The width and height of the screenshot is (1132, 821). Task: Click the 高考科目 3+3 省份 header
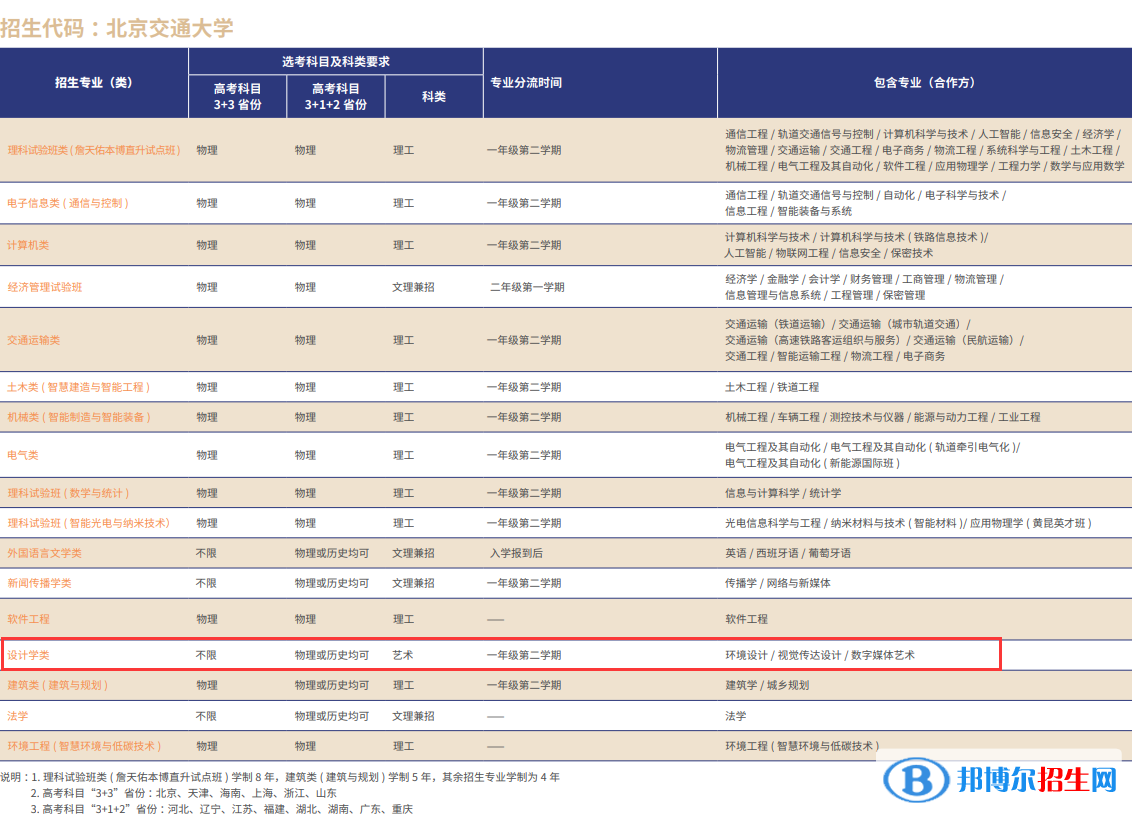238,96
